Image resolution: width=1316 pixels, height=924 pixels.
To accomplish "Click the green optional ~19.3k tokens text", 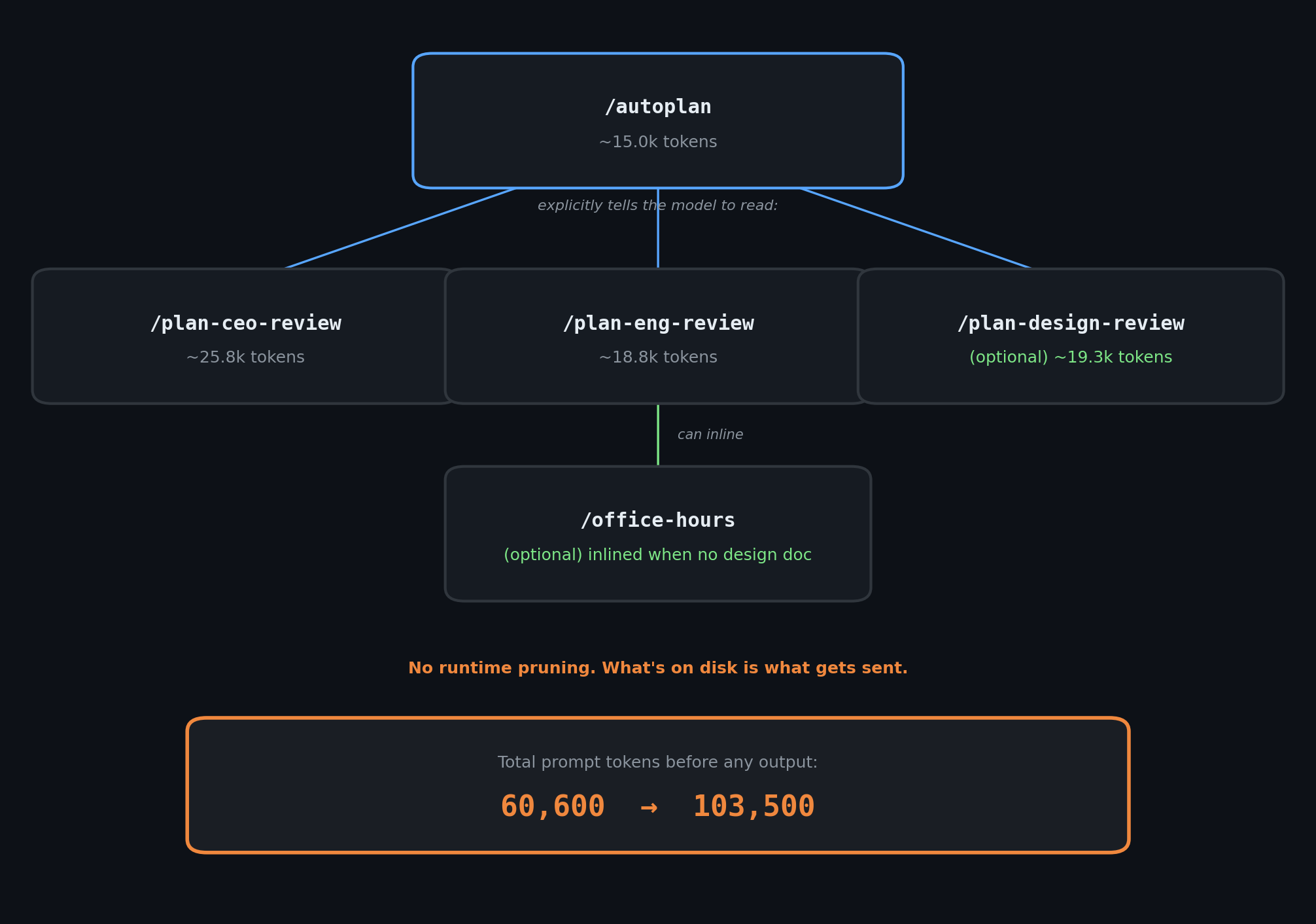I will (1070, 358).
